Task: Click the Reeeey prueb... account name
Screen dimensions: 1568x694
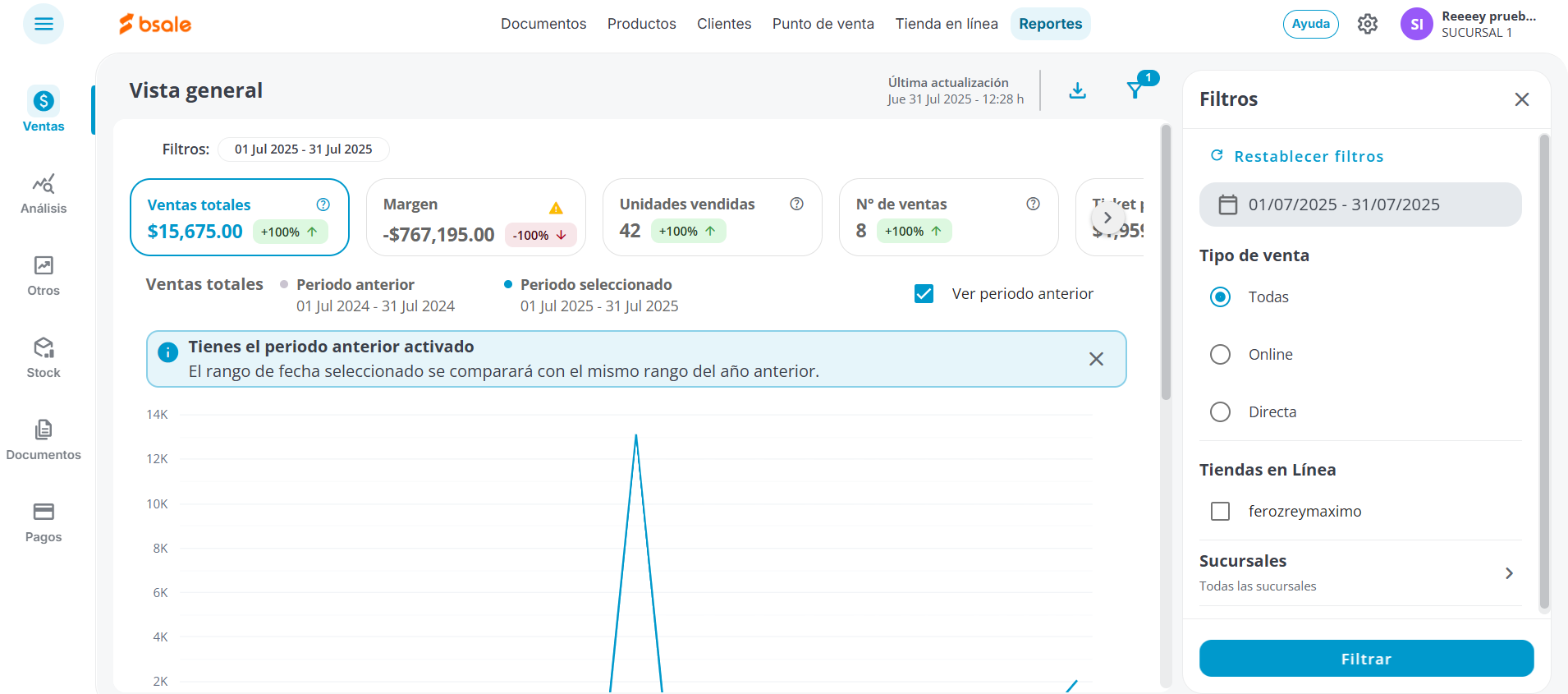Action: click(x=1488, y=16)
